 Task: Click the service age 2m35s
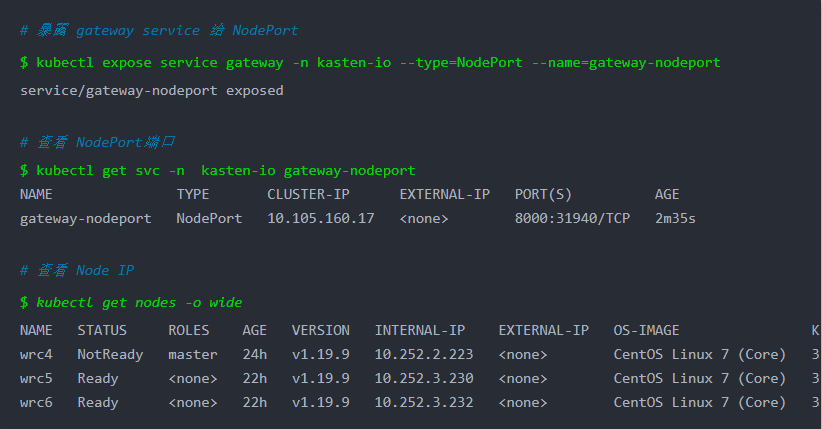tap(675, 219)
